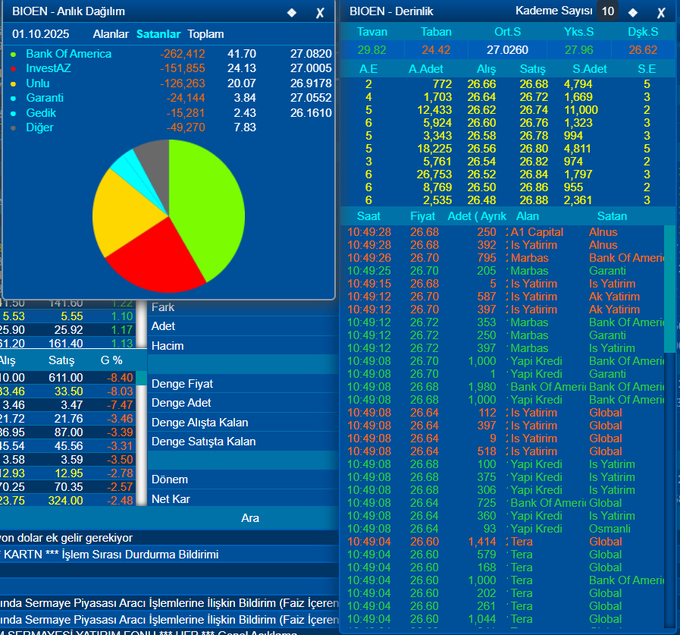Click the Denge Satışta Kalan row
The image size is (680, 635).
coord(243,442)
